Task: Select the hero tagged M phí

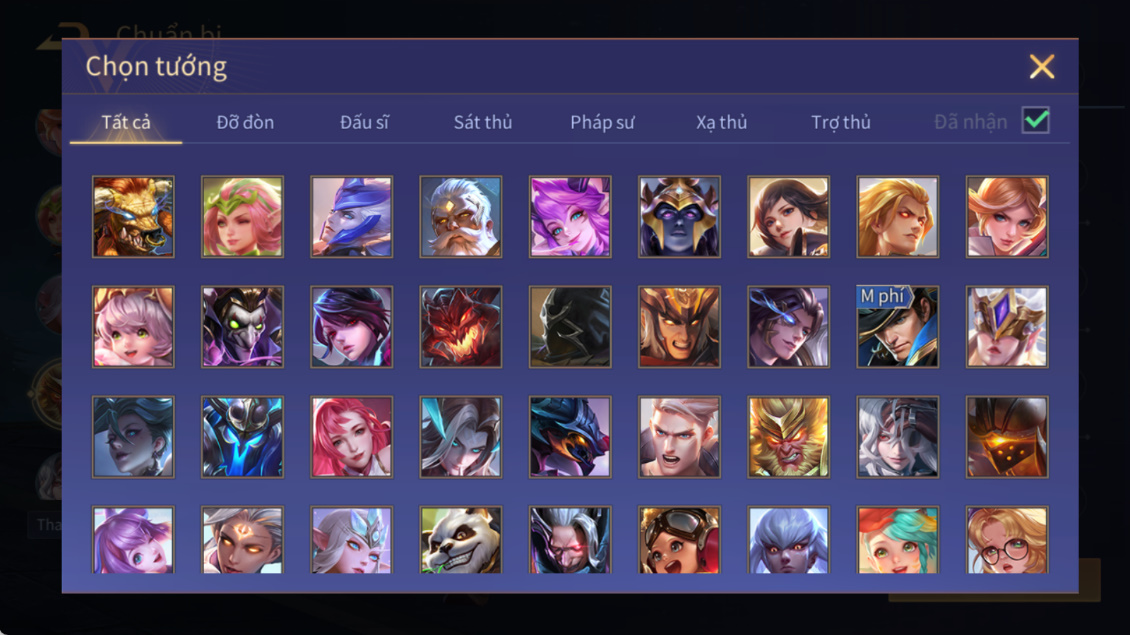Action: [x=897, y=327]
